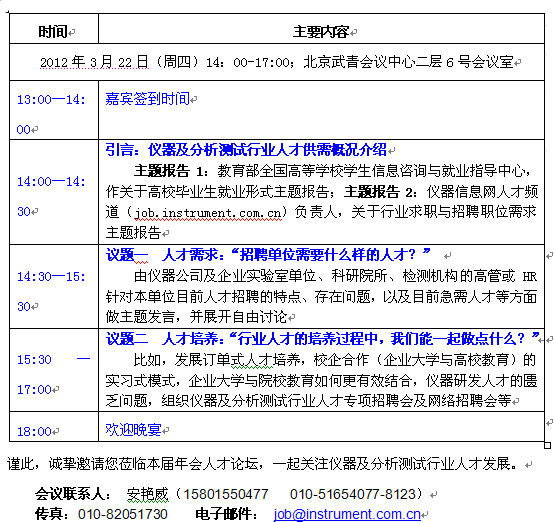Screen dimensions: 554x522
Task: Click the 14:30—15:30 time cell
Action: coord(54,286)
